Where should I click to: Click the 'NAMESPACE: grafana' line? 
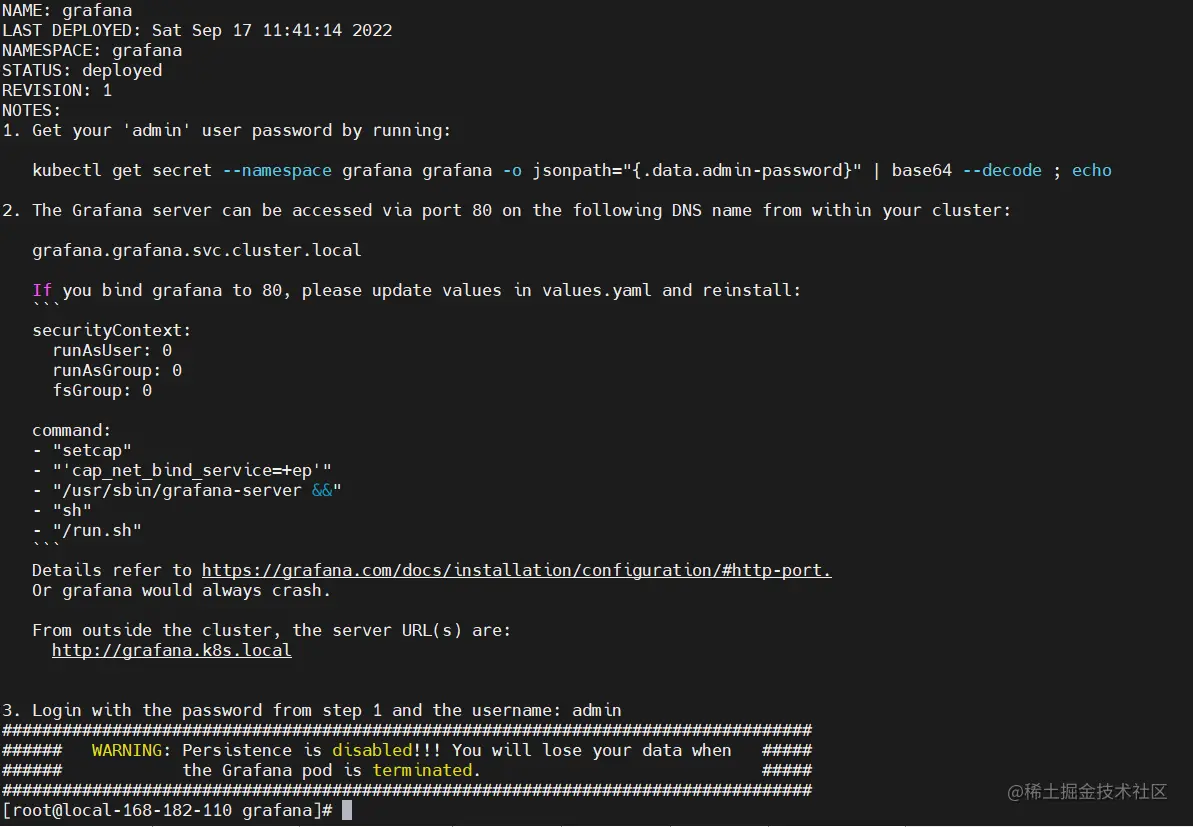pyautogui.click(x=92, y=50)
